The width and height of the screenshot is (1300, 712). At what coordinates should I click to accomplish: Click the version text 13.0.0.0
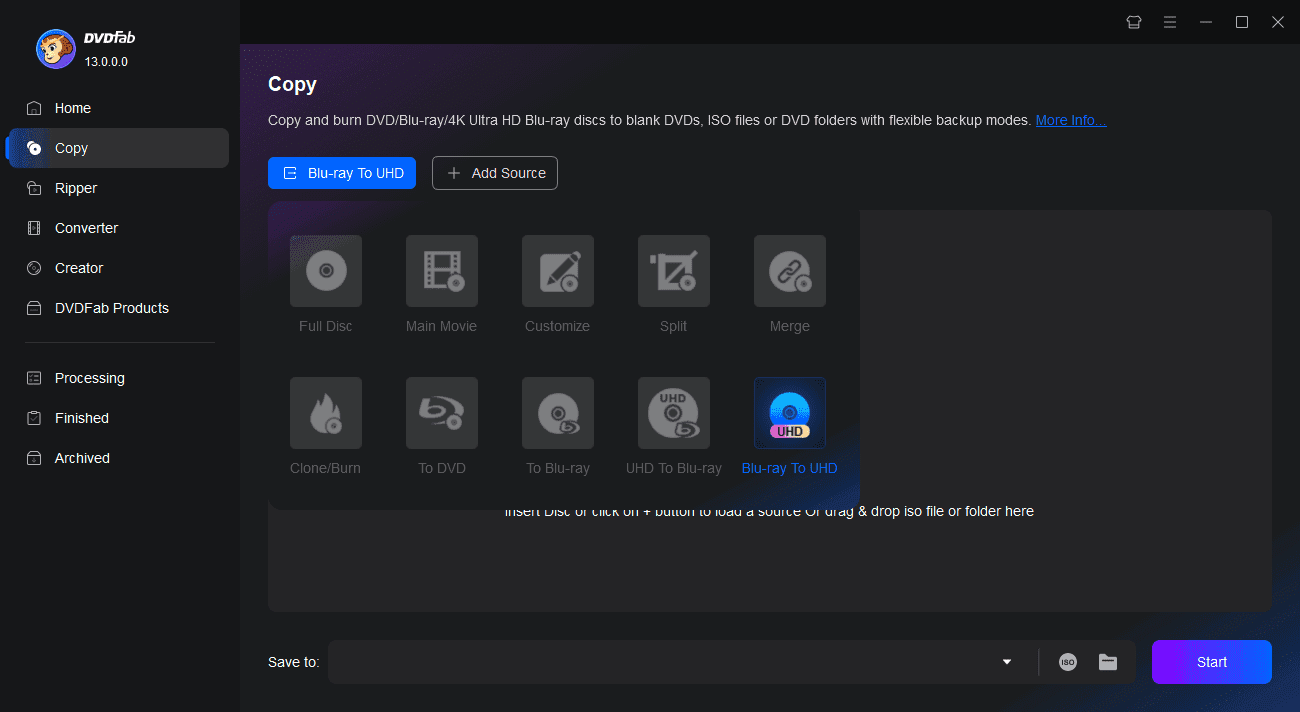click(106, 61)
